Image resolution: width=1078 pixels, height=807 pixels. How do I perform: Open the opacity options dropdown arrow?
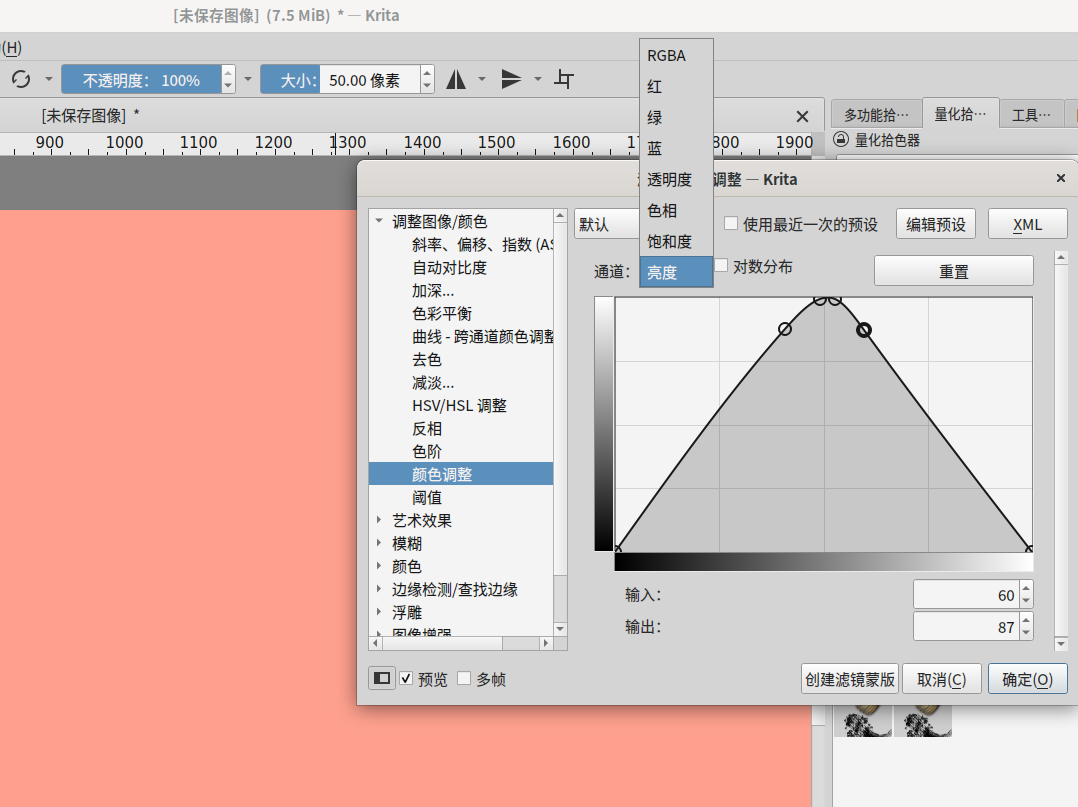tap(247, 79)
